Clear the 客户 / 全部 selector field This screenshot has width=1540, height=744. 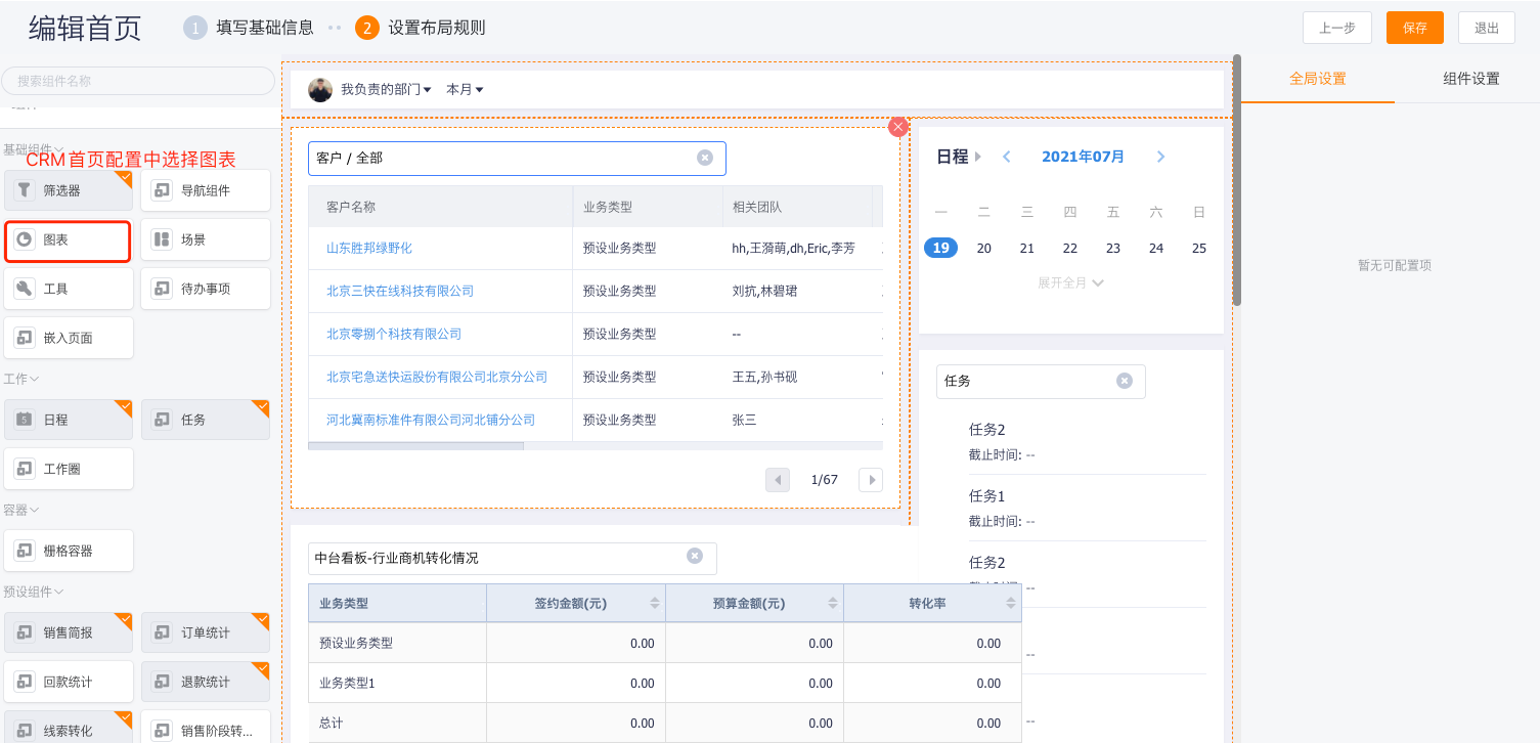[705, 158]
